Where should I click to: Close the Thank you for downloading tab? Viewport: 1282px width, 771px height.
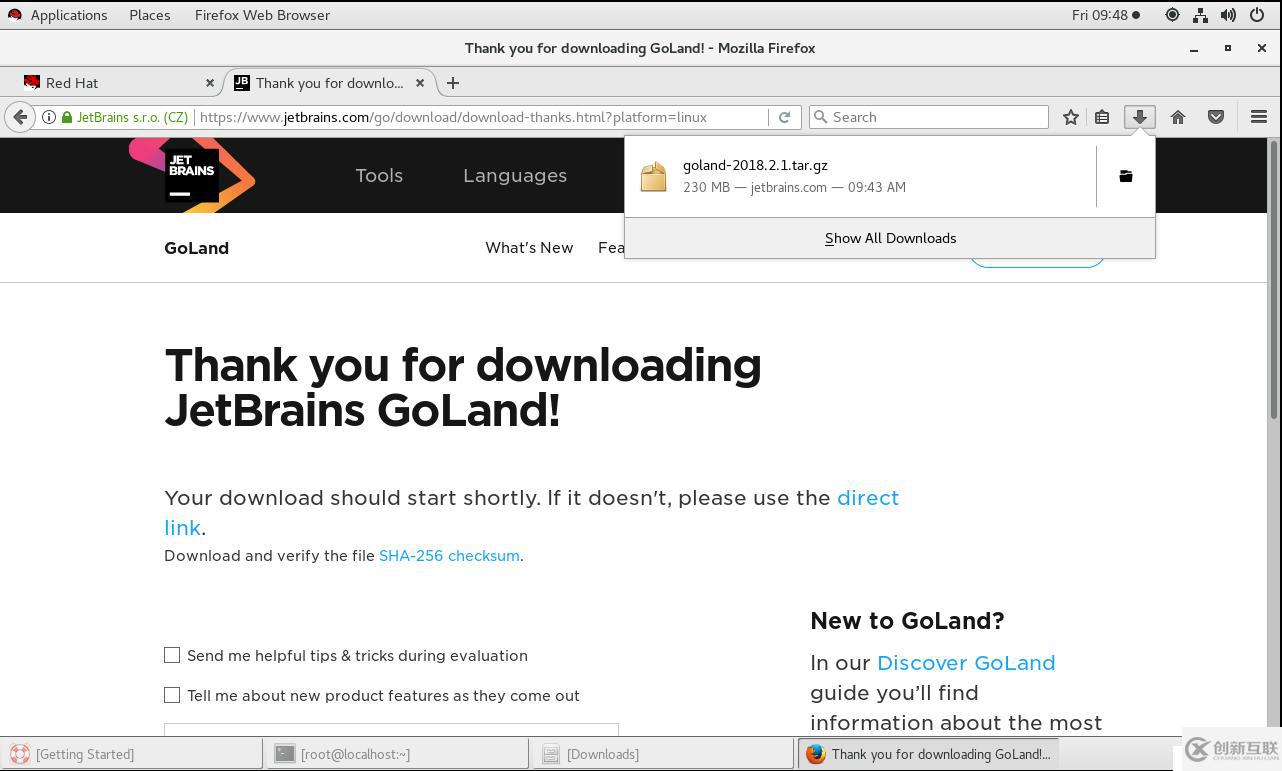click(420, 83)
